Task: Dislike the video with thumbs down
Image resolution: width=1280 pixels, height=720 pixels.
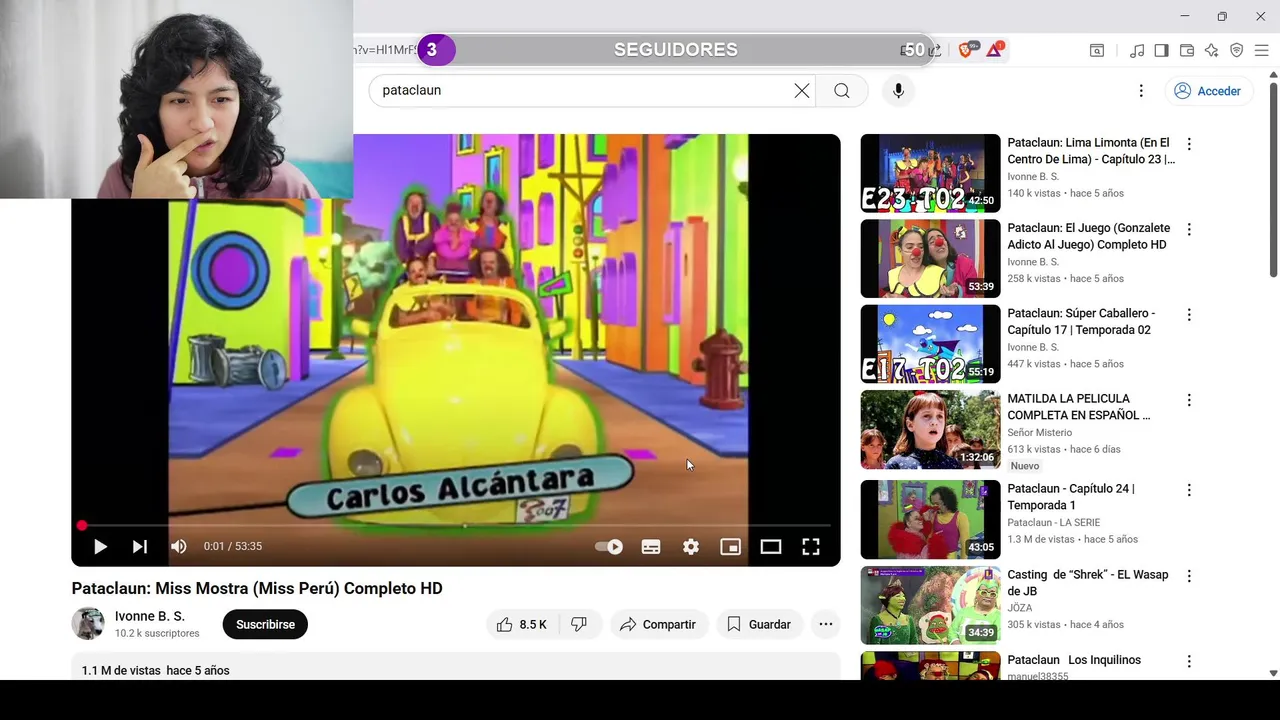Action: [579, 624]
